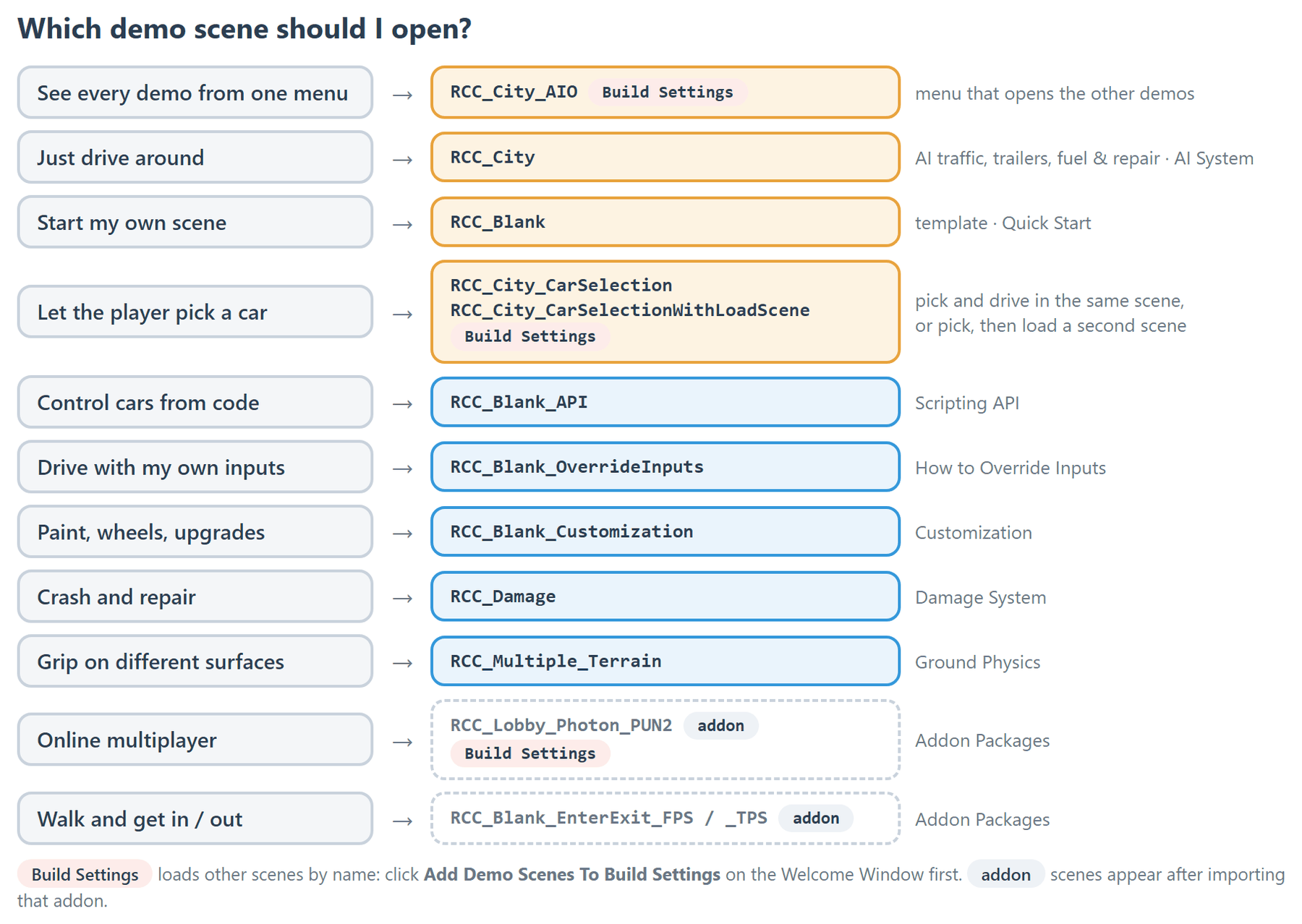Viewport: 1302px width, 924px height.
Task: Open the RCC_Blank_OverrideInputs scene card
Action: (665, 467)
